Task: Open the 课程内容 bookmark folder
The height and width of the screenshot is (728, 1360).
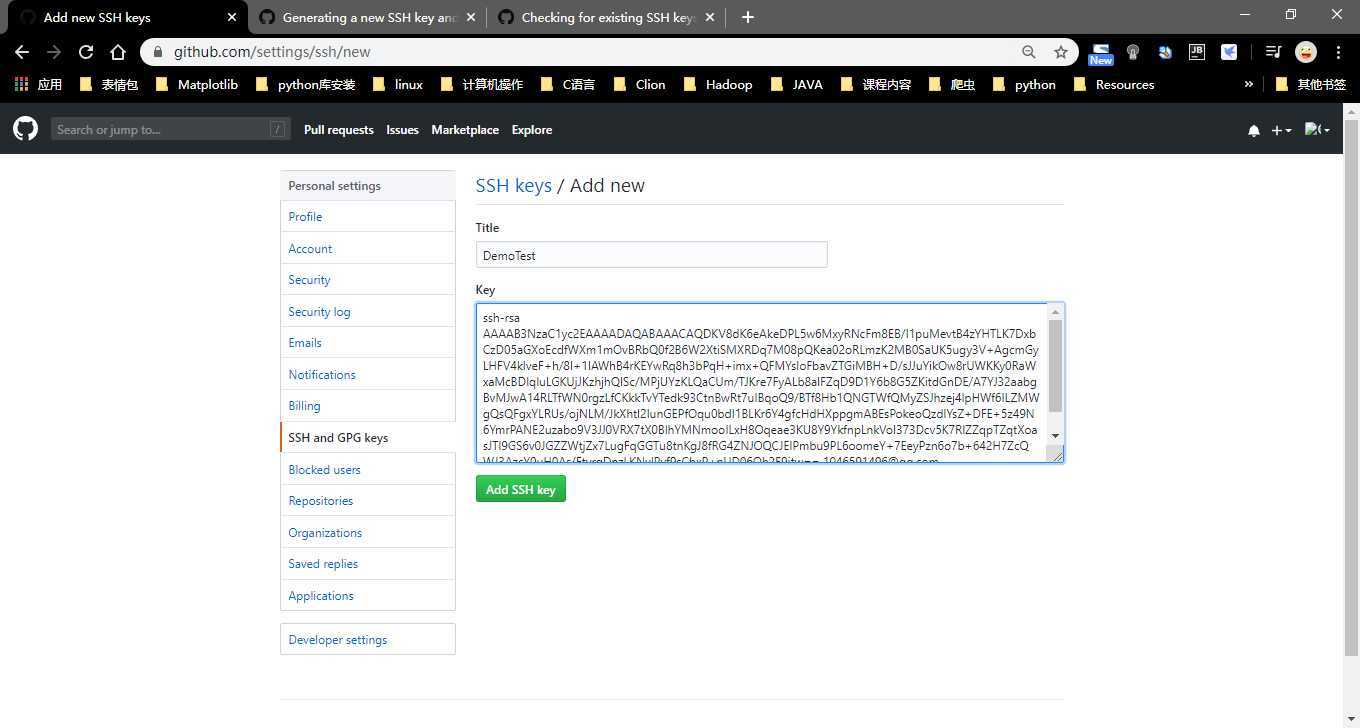Action: pos(876,85)
